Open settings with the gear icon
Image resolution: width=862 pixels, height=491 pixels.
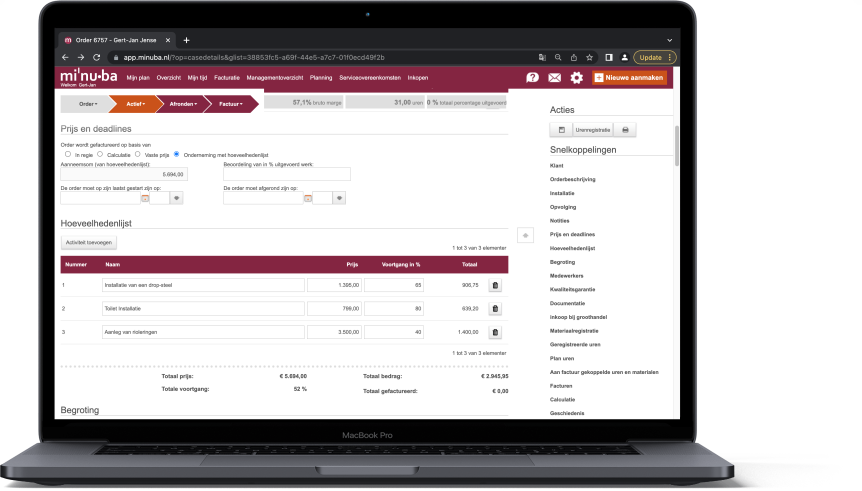(x=576, y=77)
